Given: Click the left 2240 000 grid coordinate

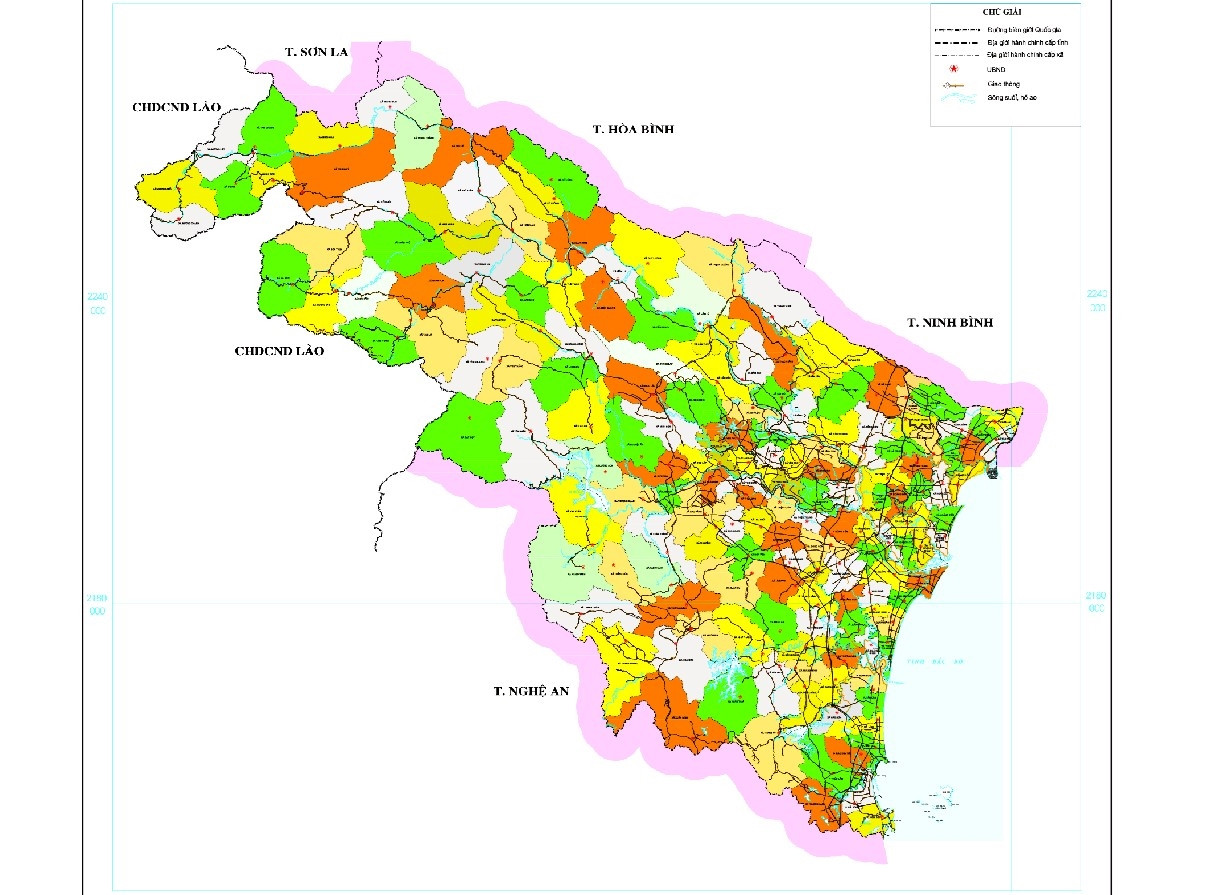Looking at the screenshot, I should tap(97, 303).
